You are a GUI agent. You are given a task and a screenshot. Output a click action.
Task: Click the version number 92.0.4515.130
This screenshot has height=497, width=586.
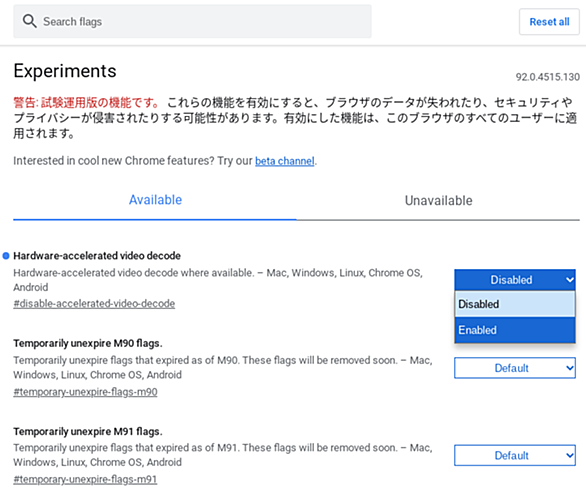coord(548,77)
